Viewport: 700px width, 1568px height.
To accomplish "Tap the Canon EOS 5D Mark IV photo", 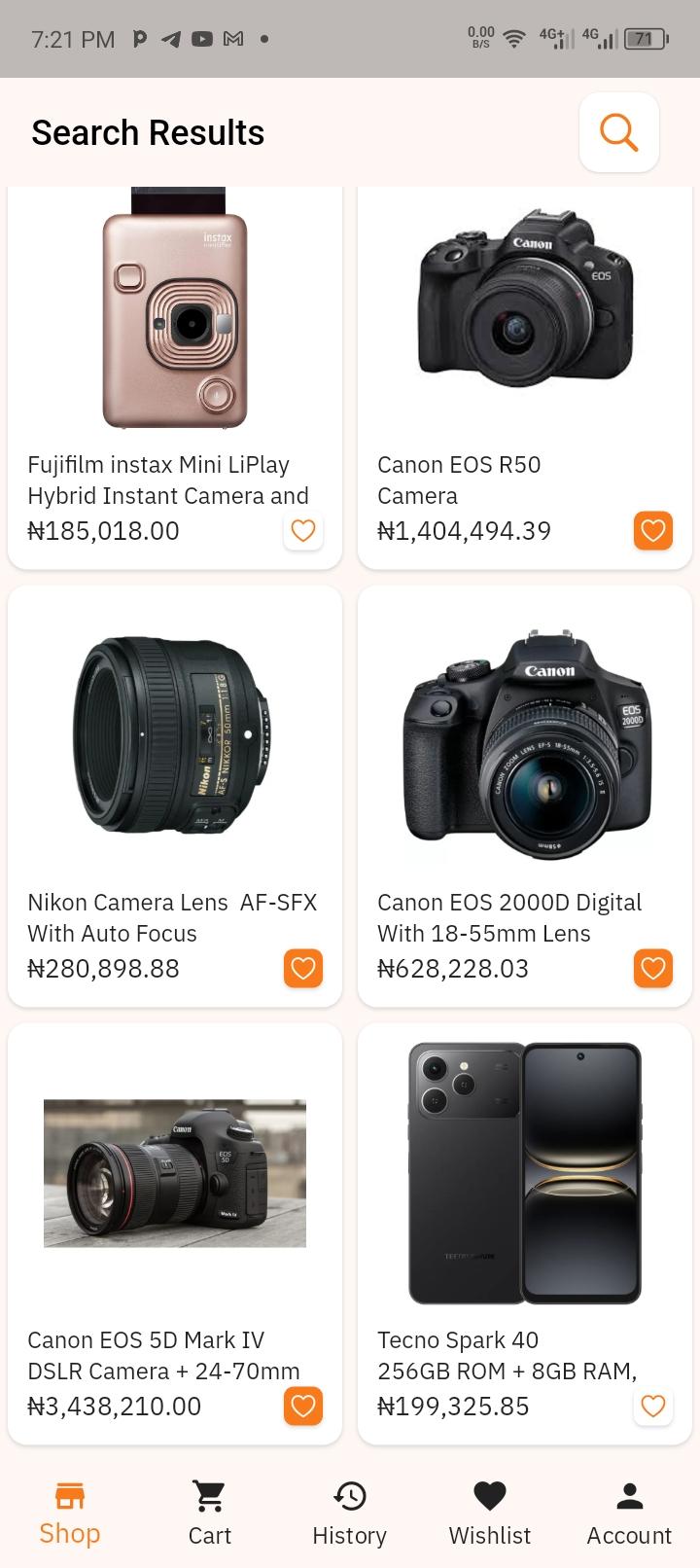I will click(175, 1173).
